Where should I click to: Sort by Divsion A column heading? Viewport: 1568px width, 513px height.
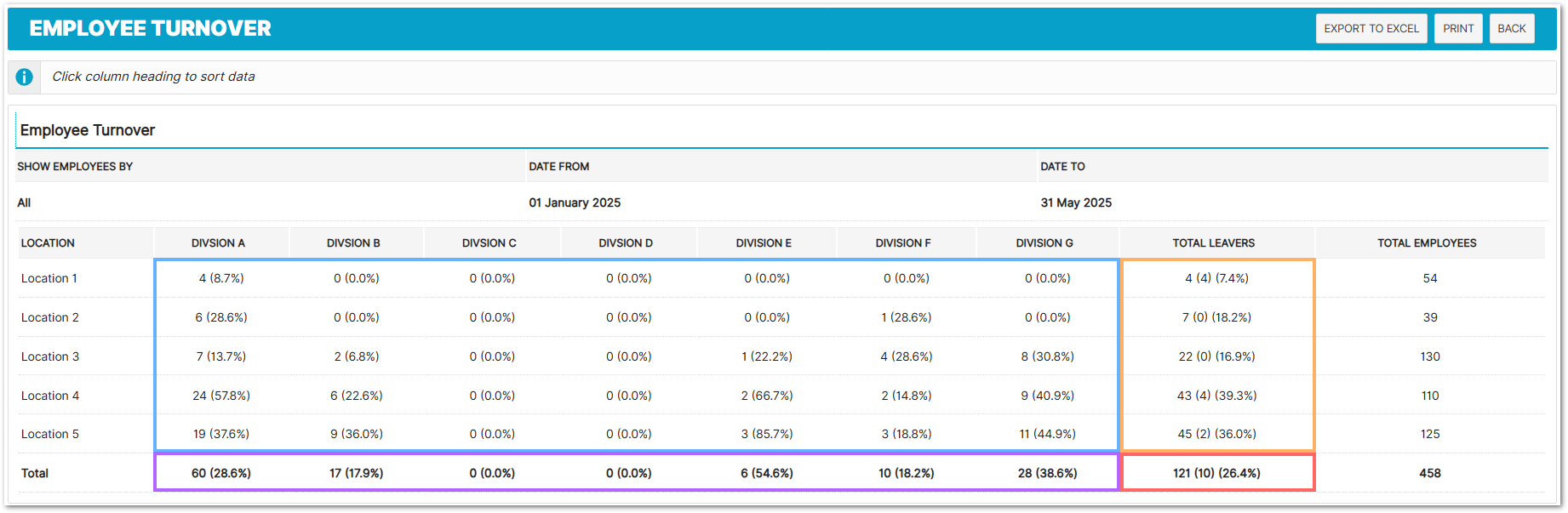pos(218,243)
